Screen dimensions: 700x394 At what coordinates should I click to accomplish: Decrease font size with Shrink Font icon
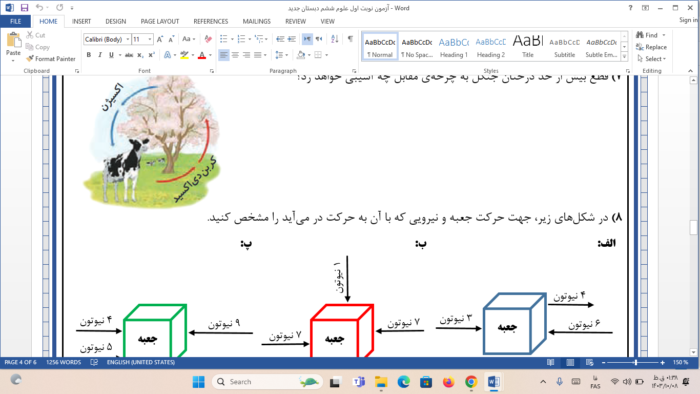click(171, 39)
